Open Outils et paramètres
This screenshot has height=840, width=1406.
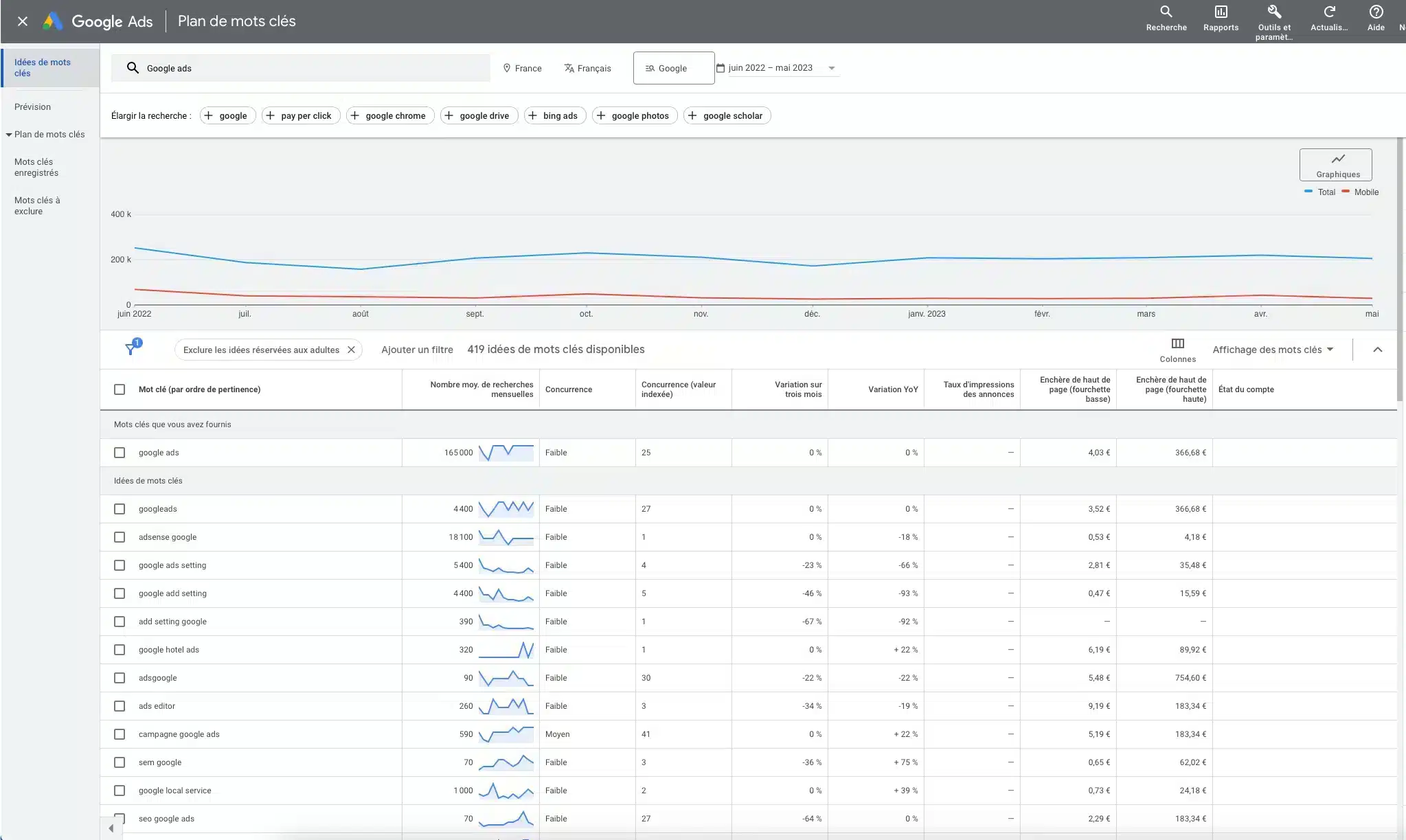(1273, 14)
